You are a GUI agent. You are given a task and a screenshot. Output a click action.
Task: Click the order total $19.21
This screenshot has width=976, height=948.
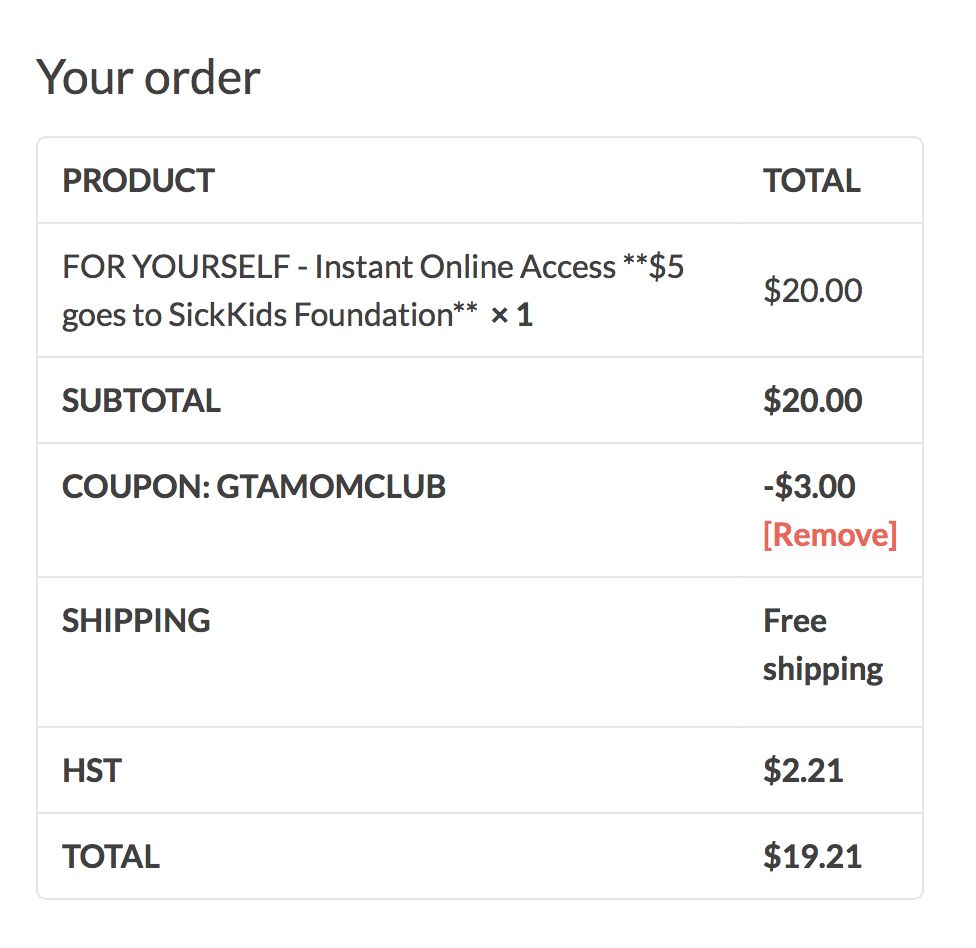click(x=813, y=856)
